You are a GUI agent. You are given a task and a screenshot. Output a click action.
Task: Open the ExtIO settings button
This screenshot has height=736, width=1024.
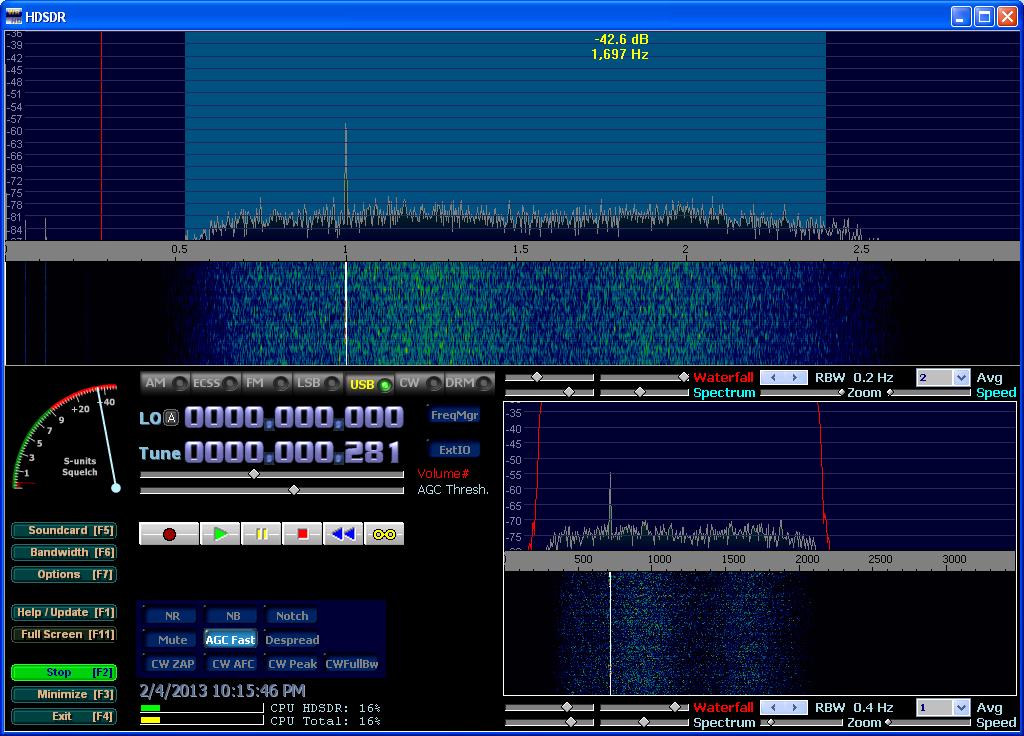tap(455, 450)
